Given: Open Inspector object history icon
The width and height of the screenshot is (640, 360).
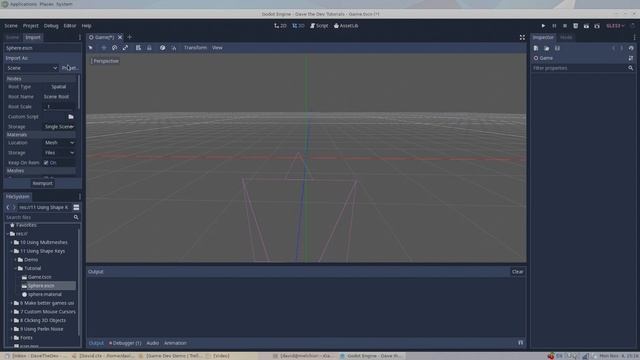Looking at the screenshot, I should click(631, 48).
